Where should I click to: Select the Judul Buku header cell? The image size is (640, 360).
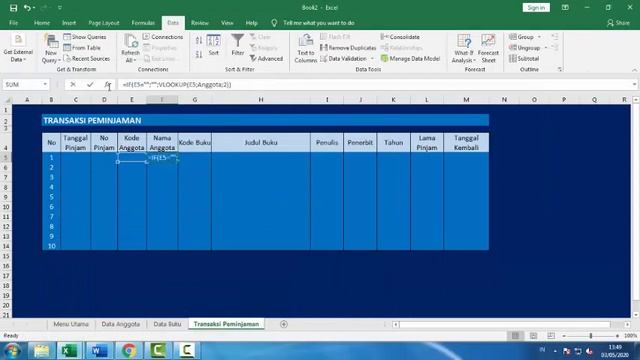tap(261, 142)
